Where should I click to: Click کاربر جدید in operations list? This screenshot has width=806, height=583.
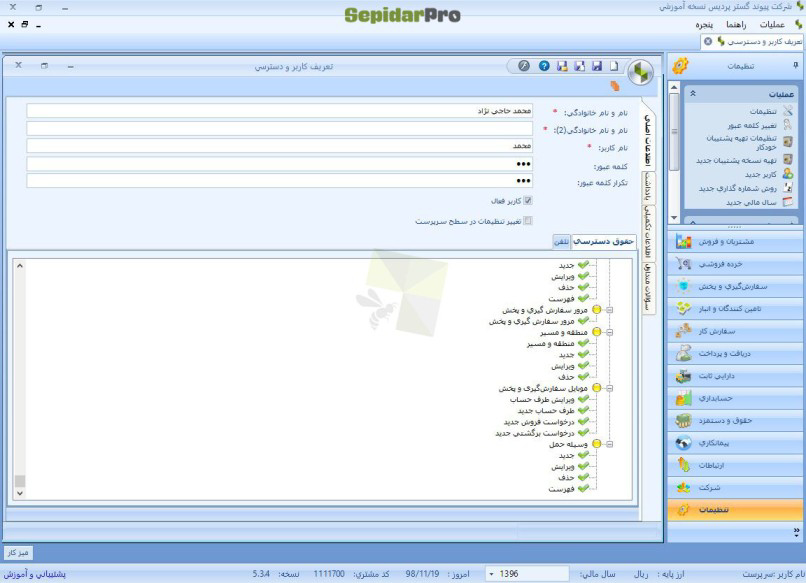(760, 174)
